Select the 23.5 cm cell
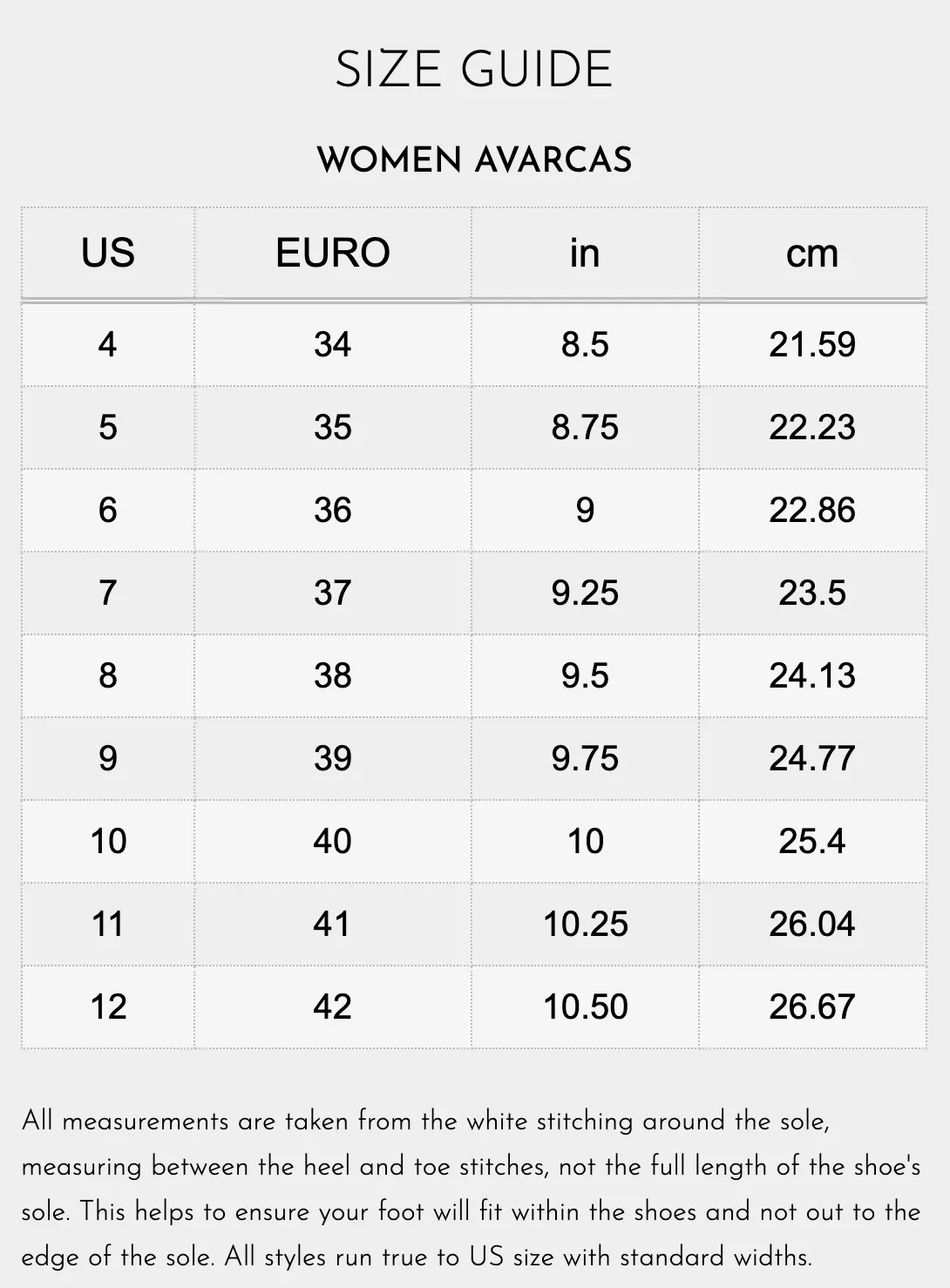 tap(812, 593)
